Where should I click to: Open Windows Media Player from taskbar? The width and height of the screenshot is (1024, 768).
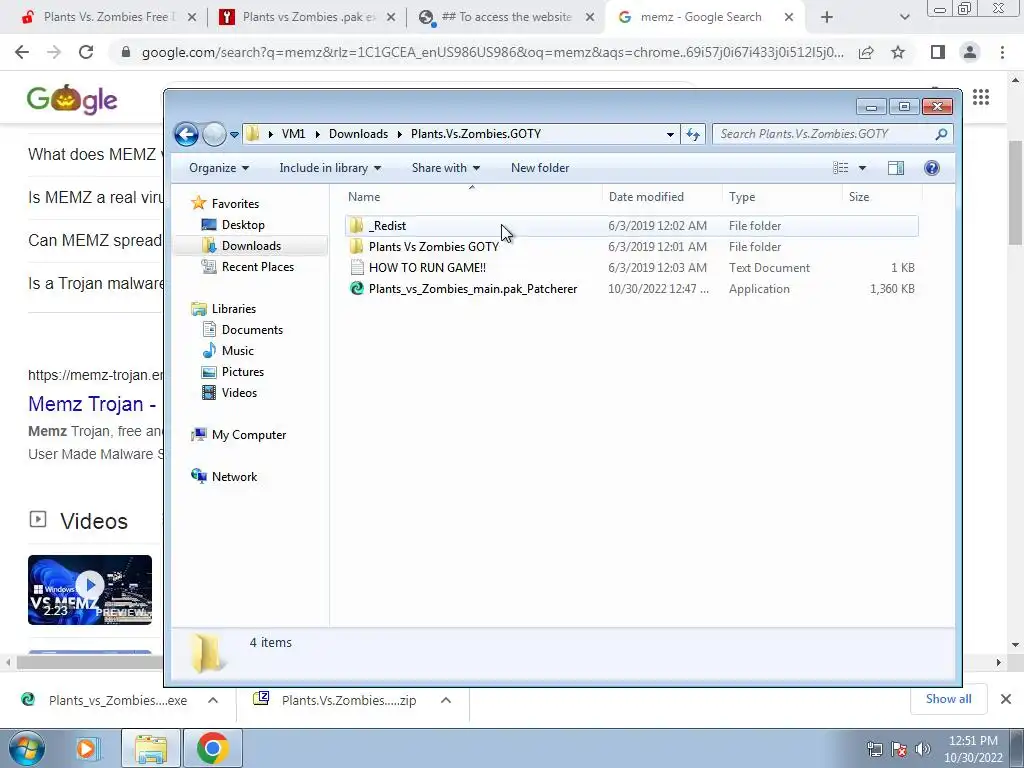point(87,748)
